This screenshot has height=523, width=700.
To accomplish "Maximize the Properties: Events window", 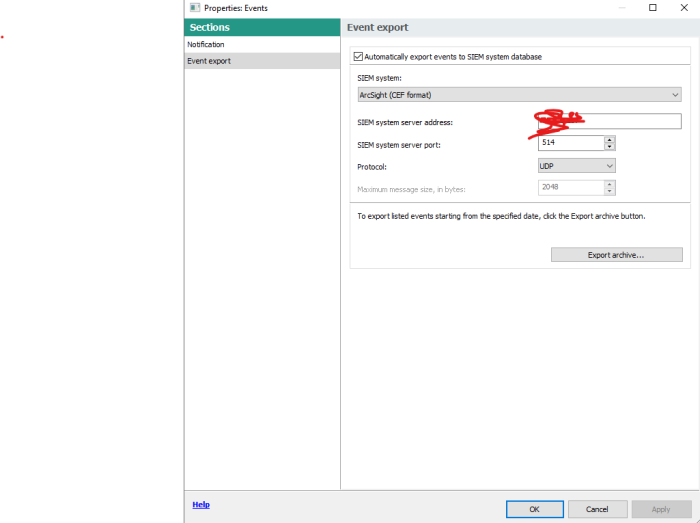I will [653, 8].
